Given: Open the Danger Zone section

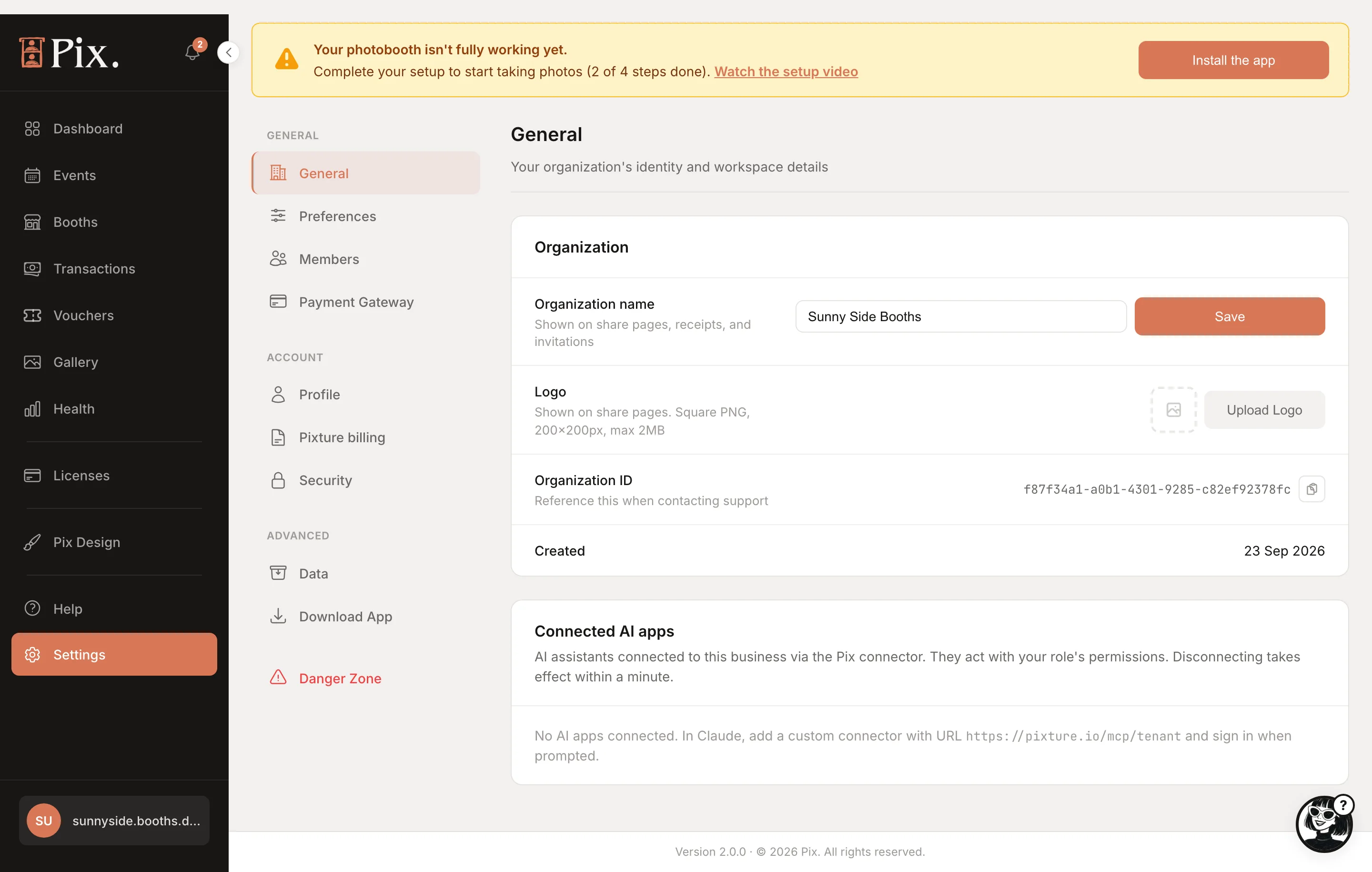Looking at the screenshot, I should pyautogui.click(x=366, y=678).
